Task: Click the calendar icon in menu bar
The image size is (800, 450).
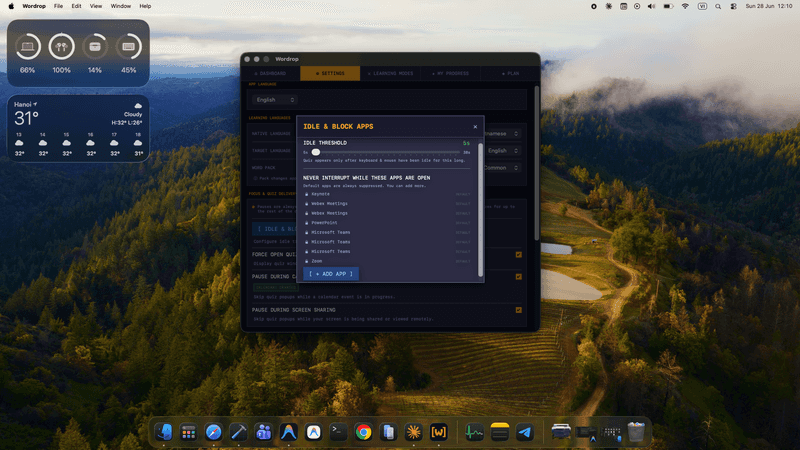Action: [623, 6]
